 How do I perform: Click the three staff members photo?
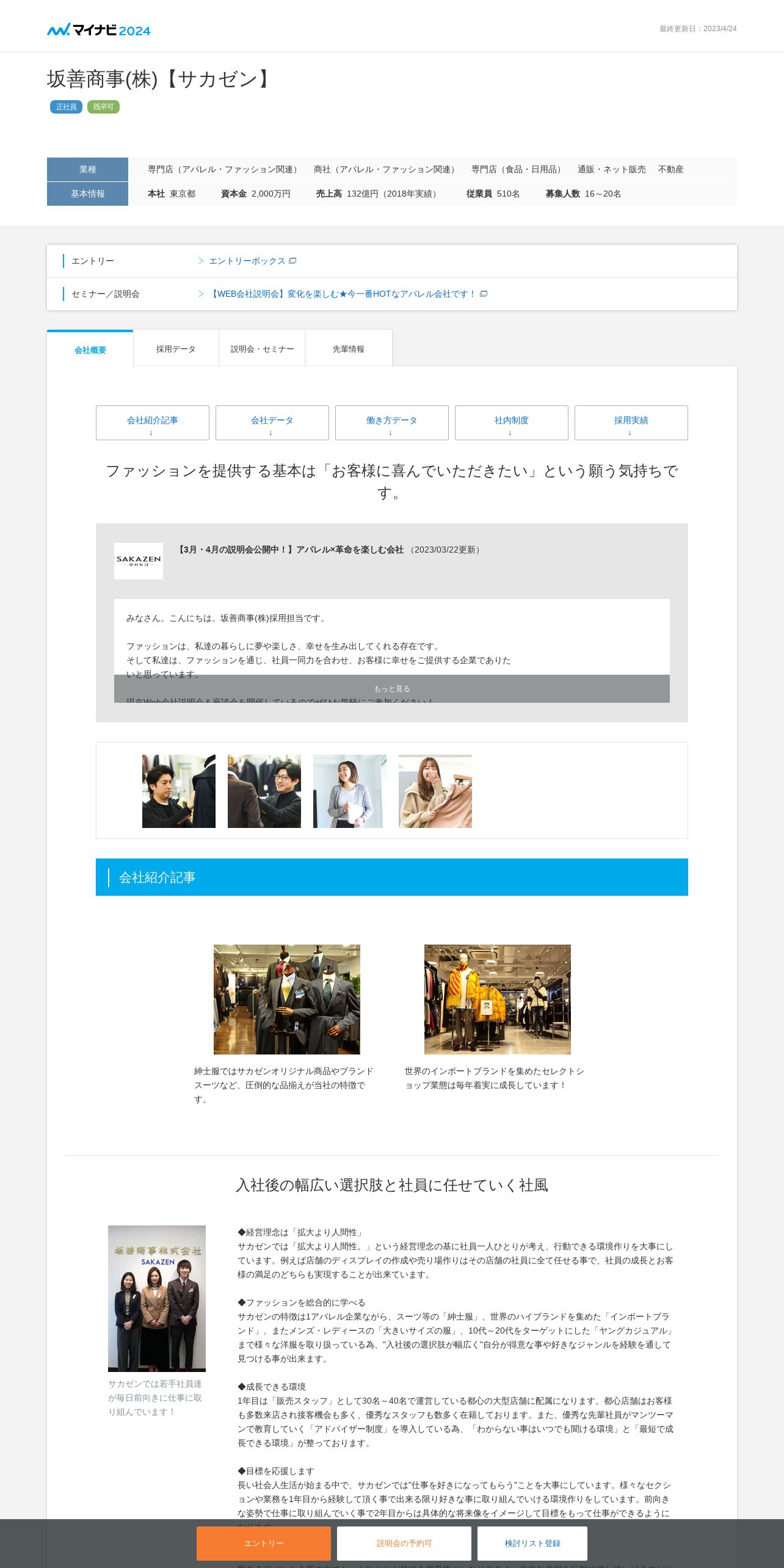coord(157,1299)
